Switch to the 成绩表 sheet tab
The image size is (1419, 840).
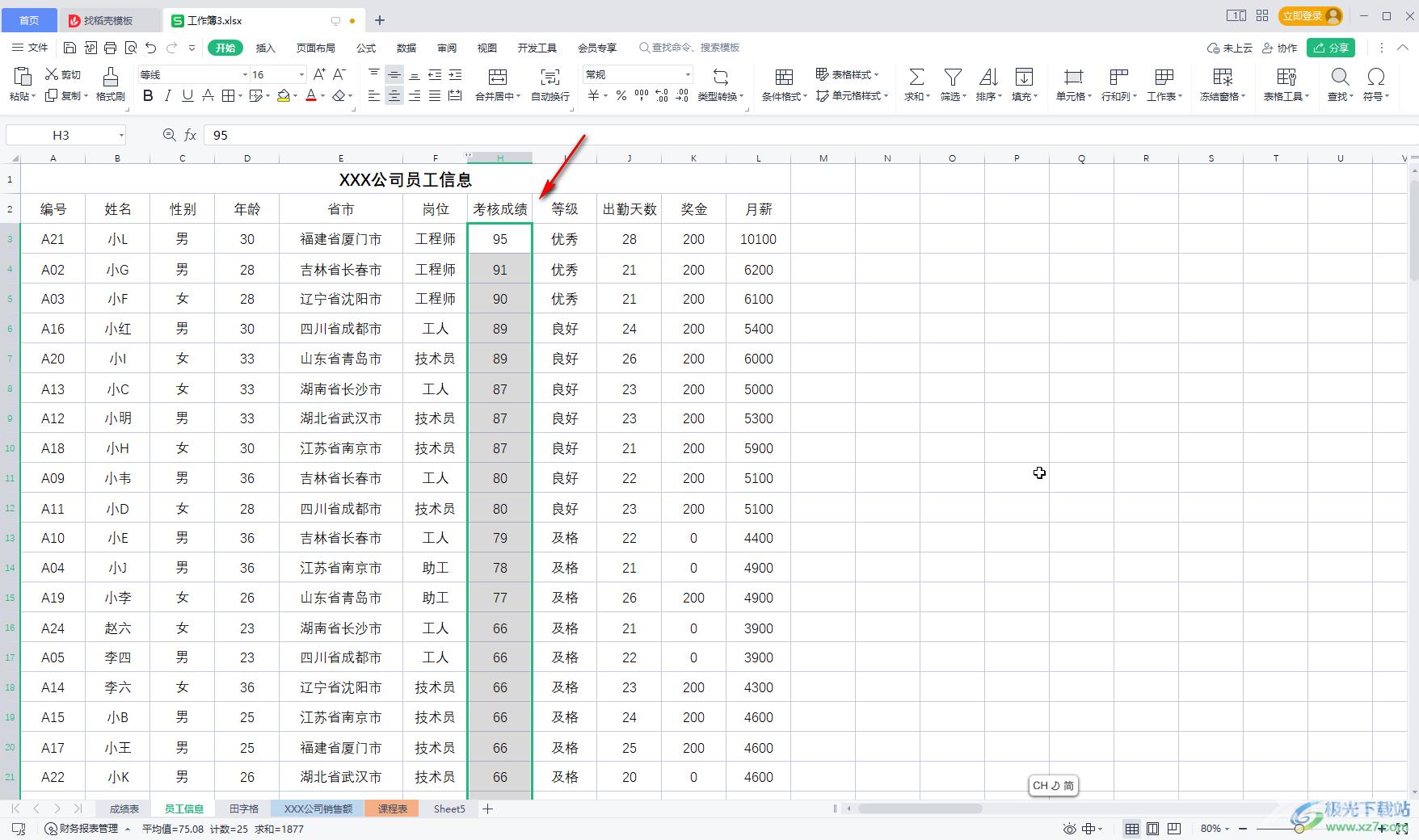pos(124,808)
